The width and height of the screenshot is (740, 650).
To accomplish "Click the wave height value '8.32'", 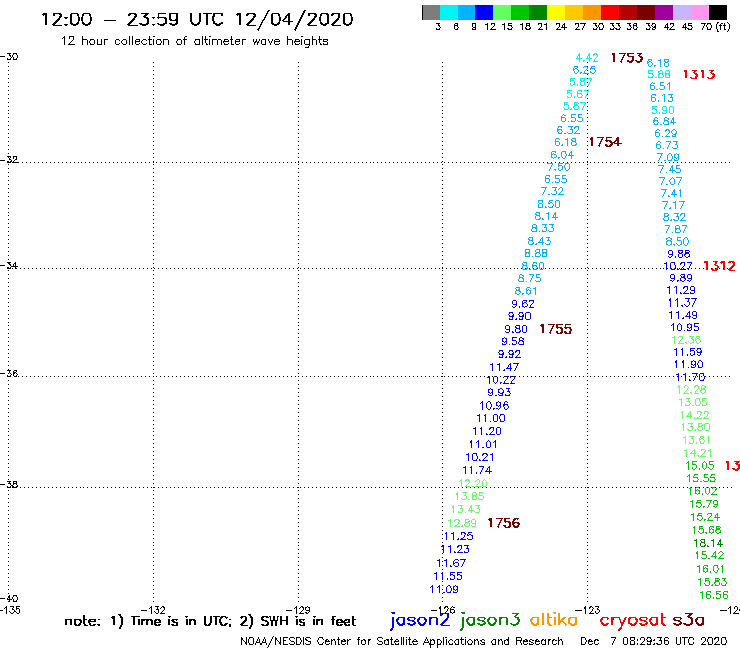I will 674,217.
